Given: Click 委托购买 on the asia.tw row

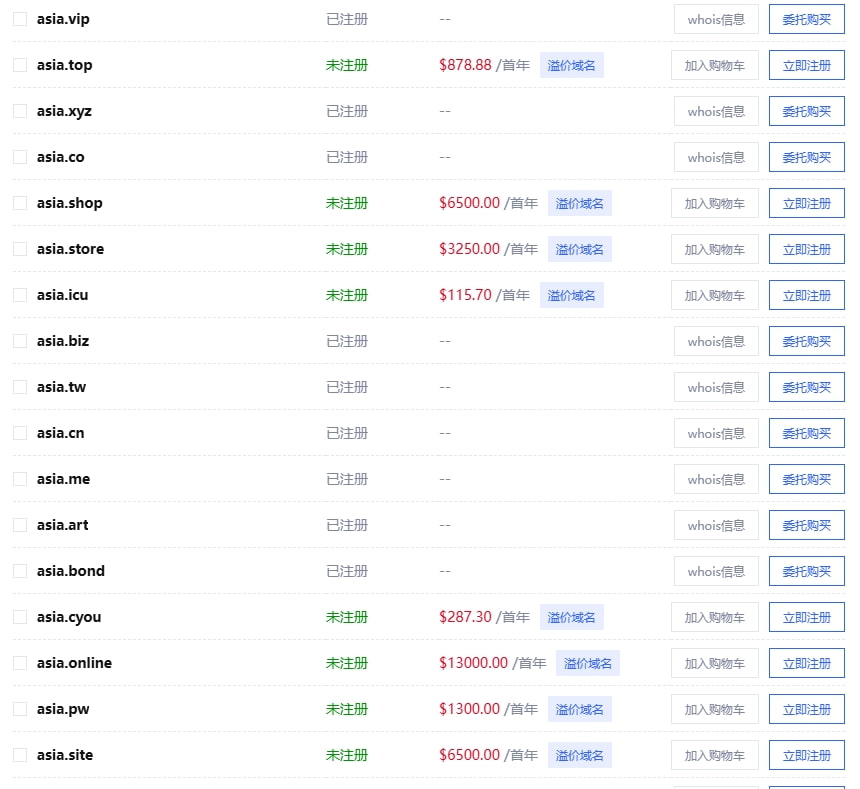Looking at the screenshot, I should tap(806, 387).
